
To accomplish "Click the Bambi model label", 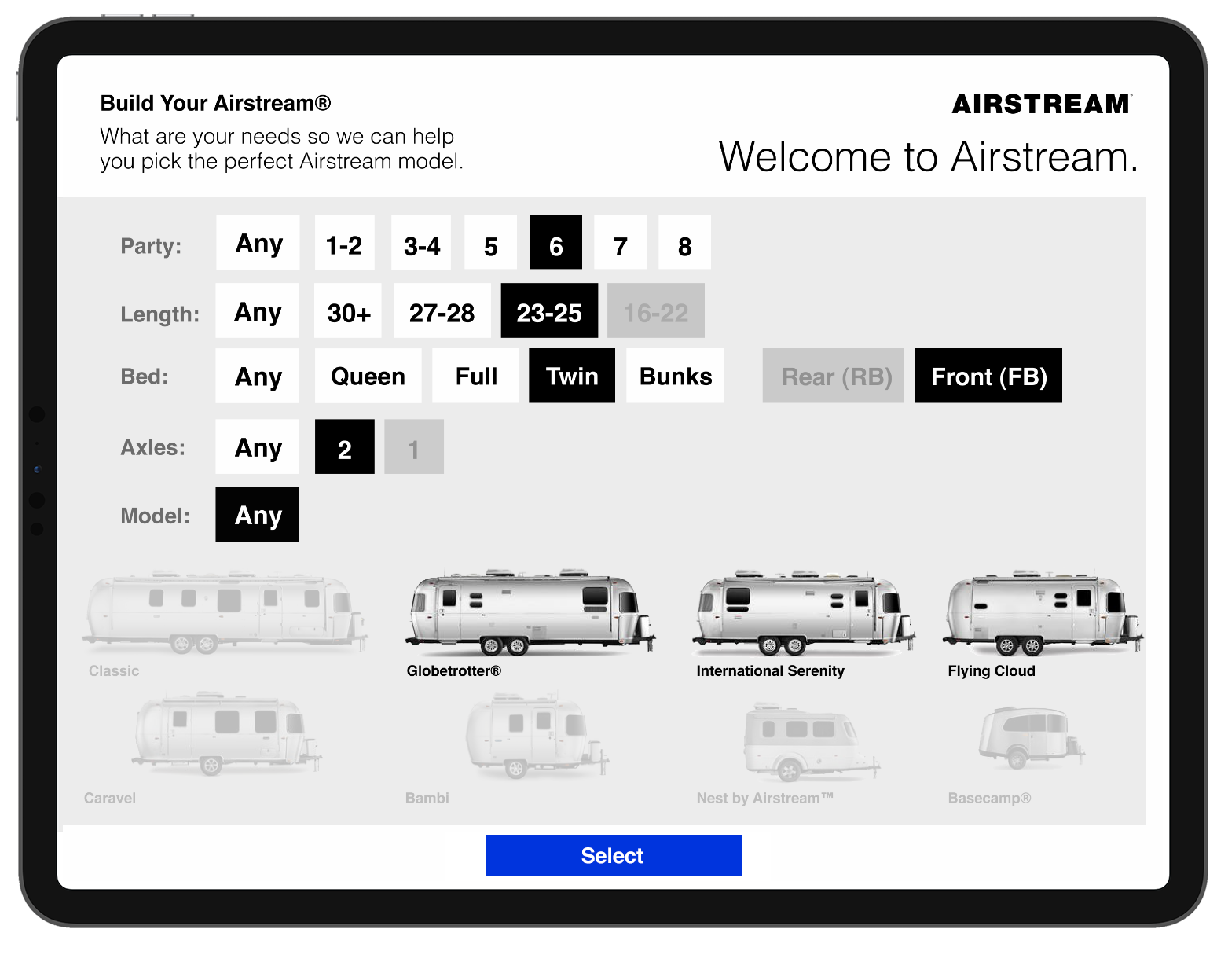I will coord(427,799).
